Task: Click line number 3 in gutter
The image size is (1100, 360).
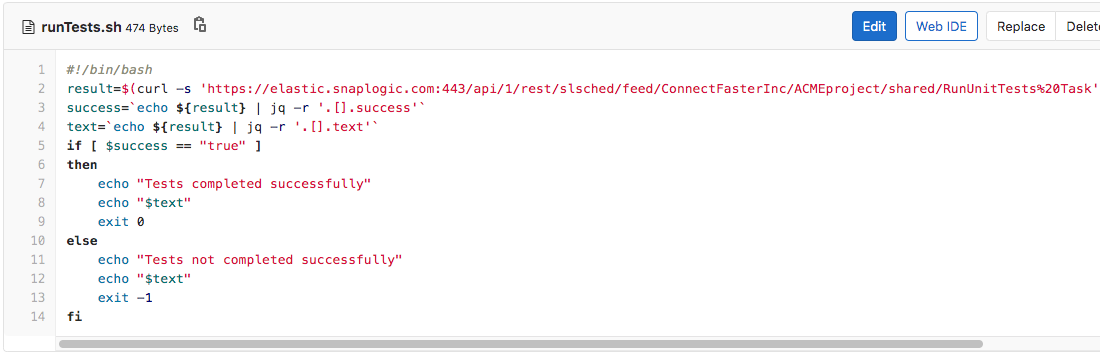Action: pyautogui.click(x=41, y=107)
